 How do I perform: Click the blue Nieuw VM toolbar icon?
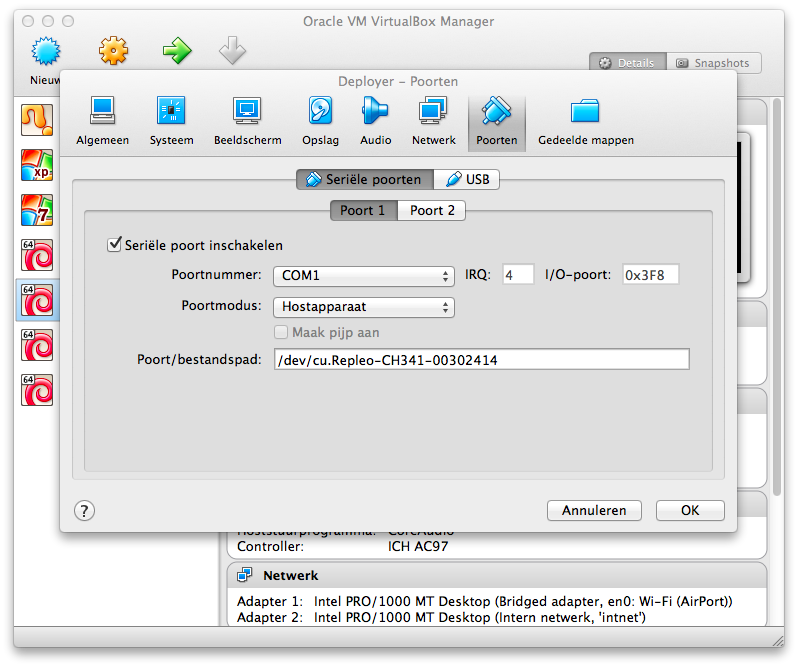click(46, 51)
